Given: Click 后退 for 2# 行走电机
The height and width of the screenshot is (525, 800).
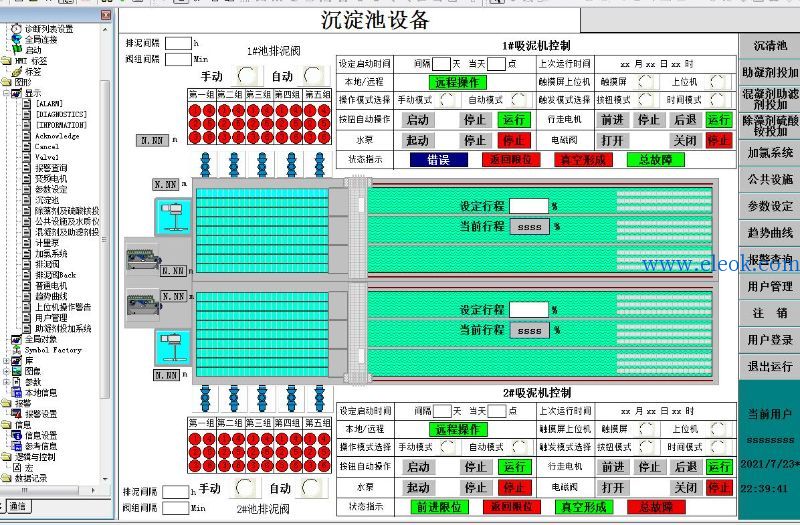Looking at the screenshot, I should pyautogui.click(x=685, y=467).
